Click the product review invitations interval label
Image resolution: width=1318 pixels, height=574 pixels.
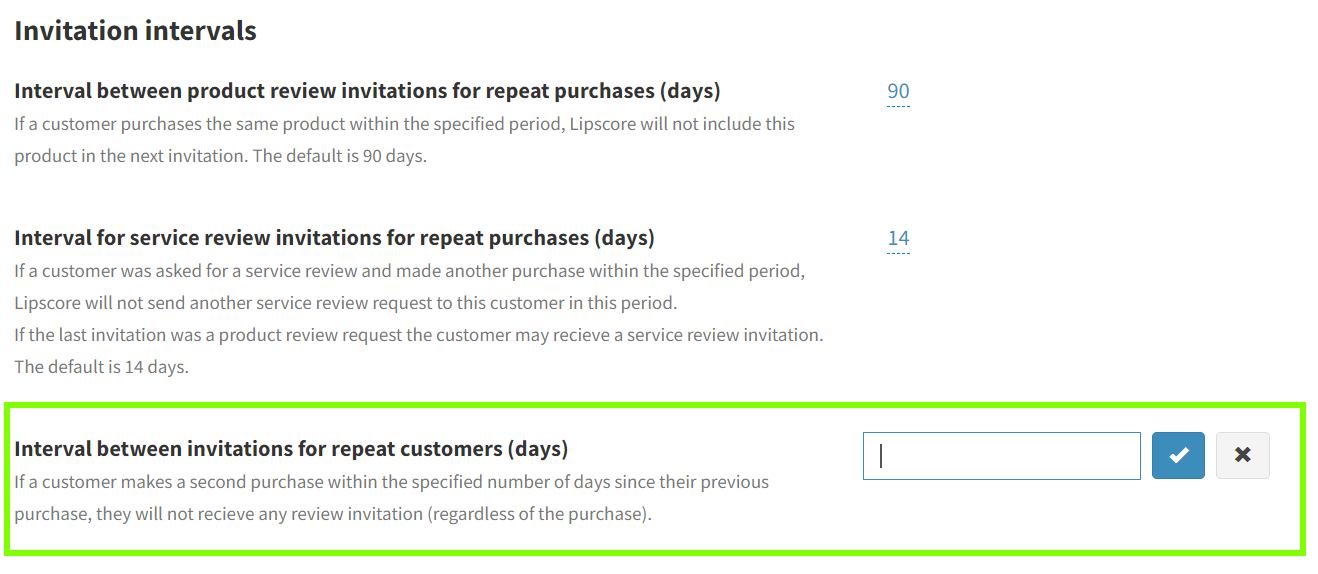point(367,91)
